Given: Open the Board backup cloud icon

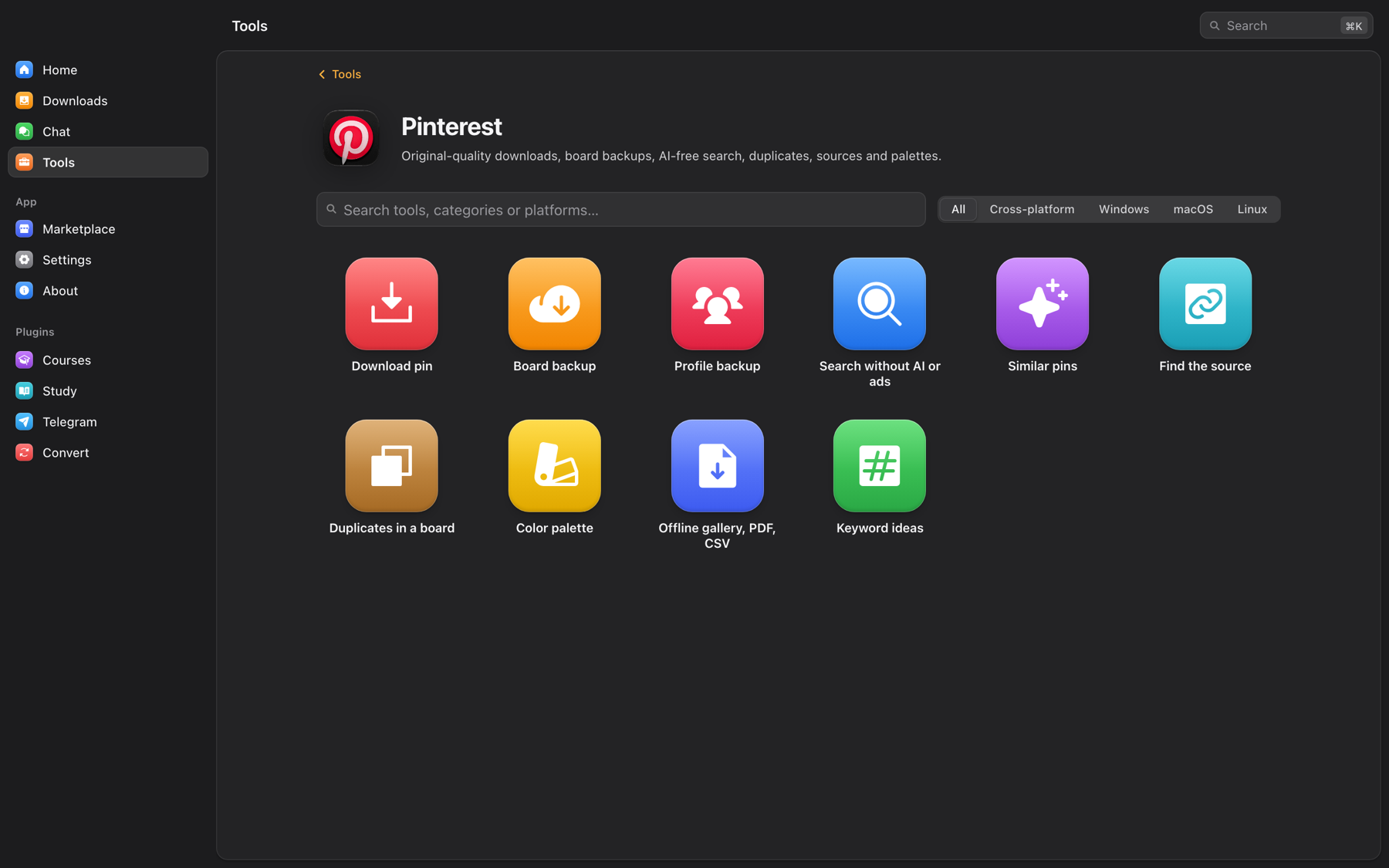Looking at the screenshot, I should click(x=554, y=303).
